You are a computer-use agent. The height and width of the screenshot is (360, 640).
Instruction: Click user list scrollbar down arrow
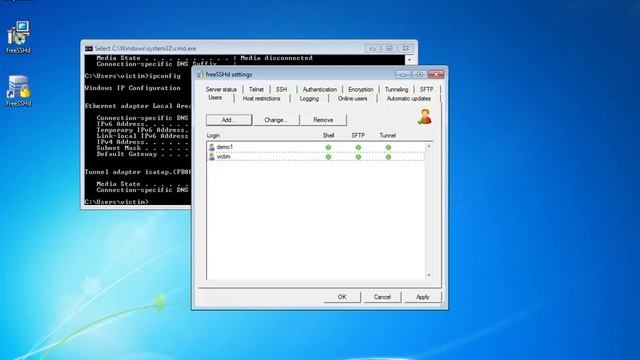[x=429, y=276]
